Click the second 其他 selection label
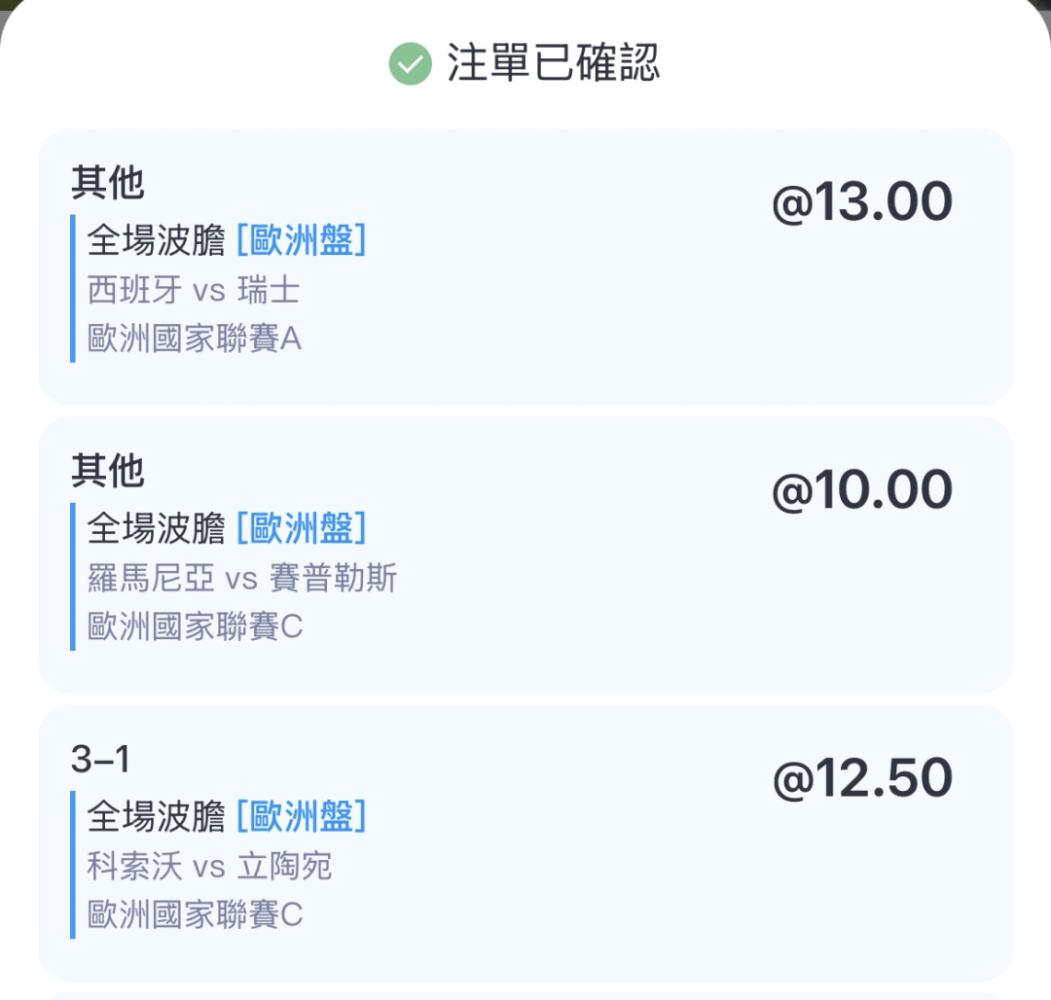1051x1000 pixels. (x=107, y=471)
